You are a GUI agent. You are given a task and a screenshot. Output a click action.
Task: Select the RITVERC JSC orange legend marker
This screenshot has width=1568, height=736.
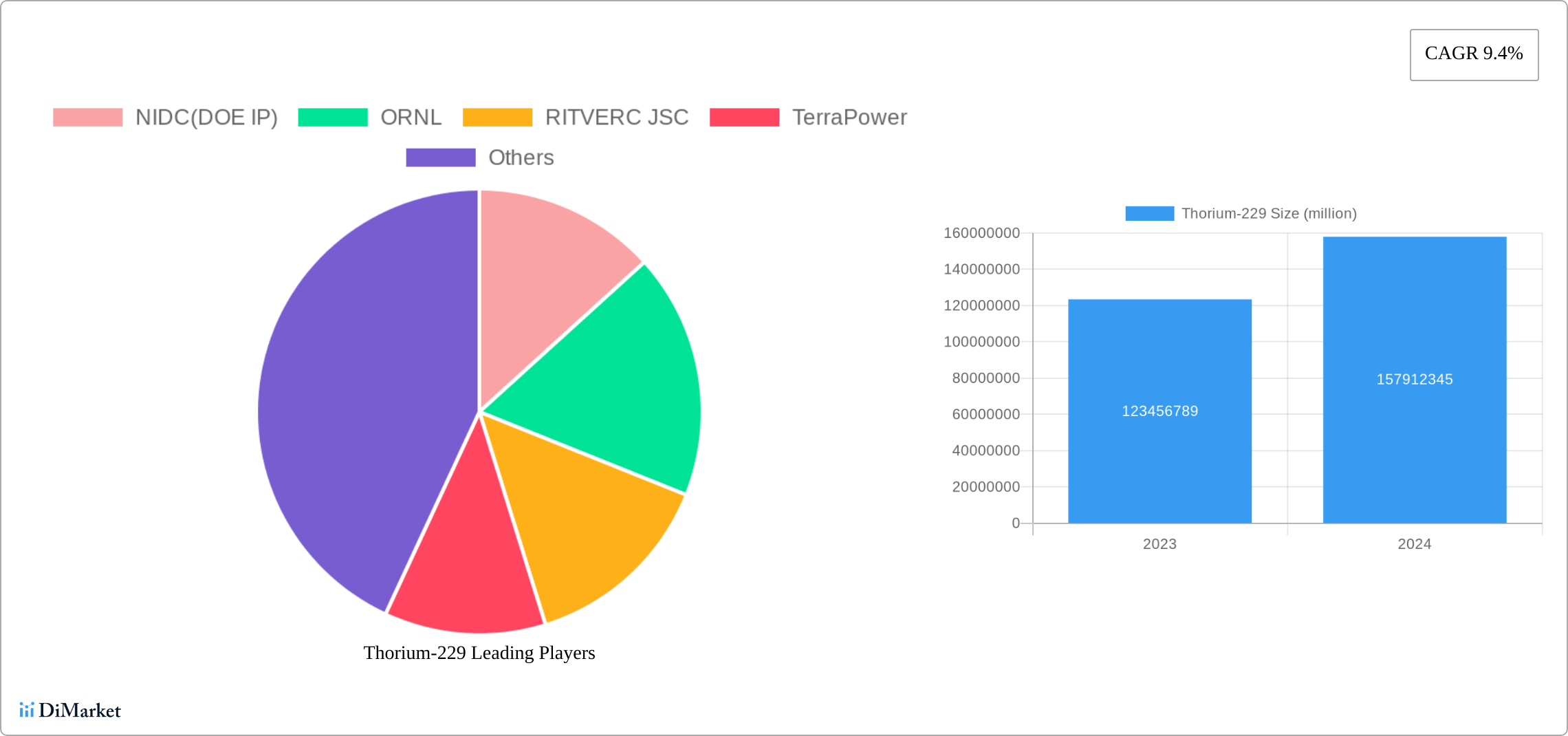(497, 117)
